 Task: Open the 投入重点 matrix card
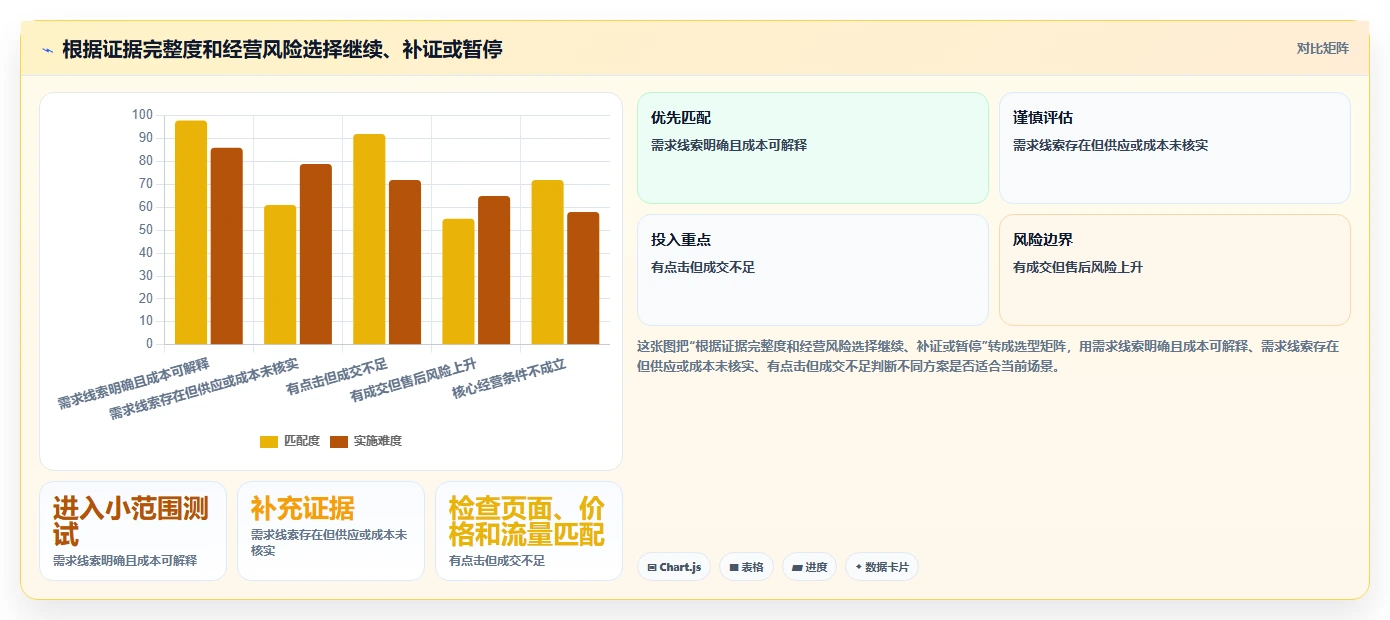(812, 270)
